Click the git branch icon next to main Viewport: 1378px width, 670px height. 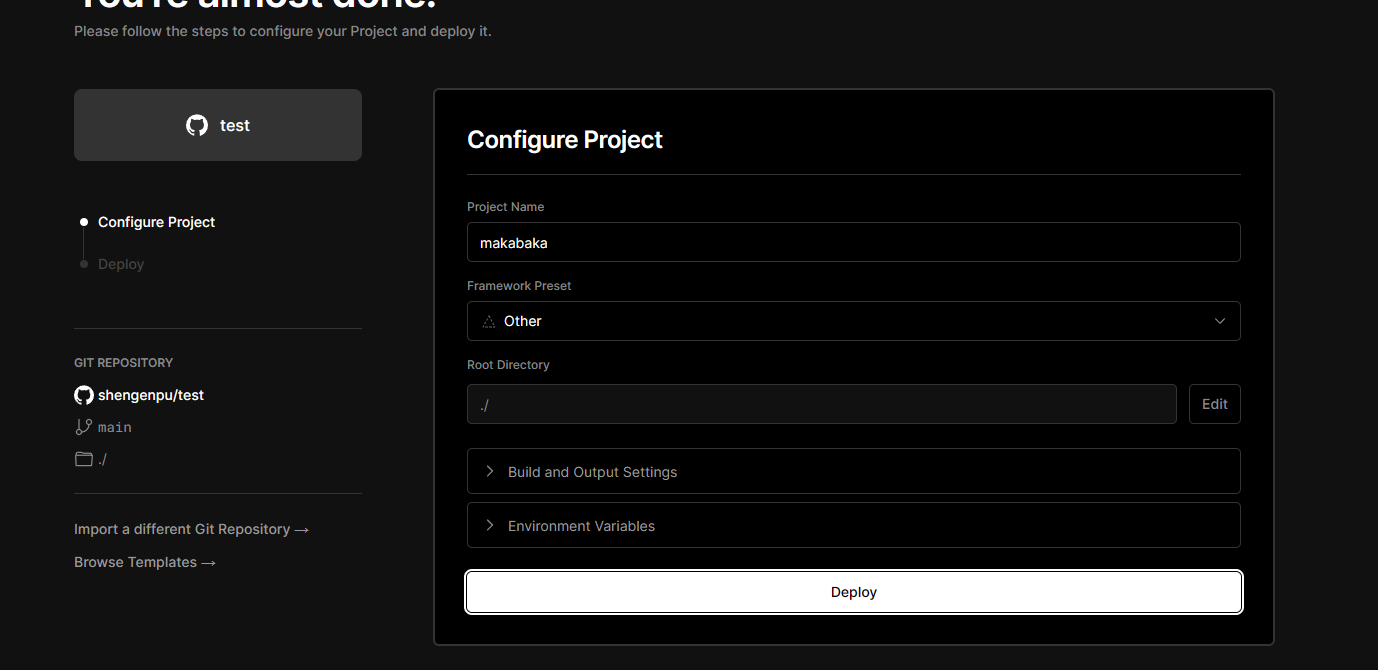(x=84, y=427)
